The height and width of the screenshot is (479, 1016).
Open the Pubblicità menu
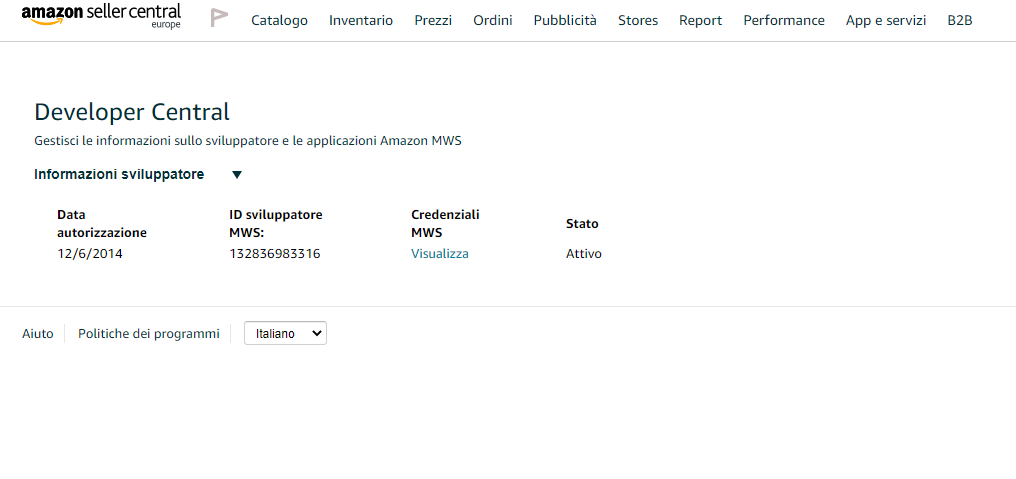[x=565, y=20]
